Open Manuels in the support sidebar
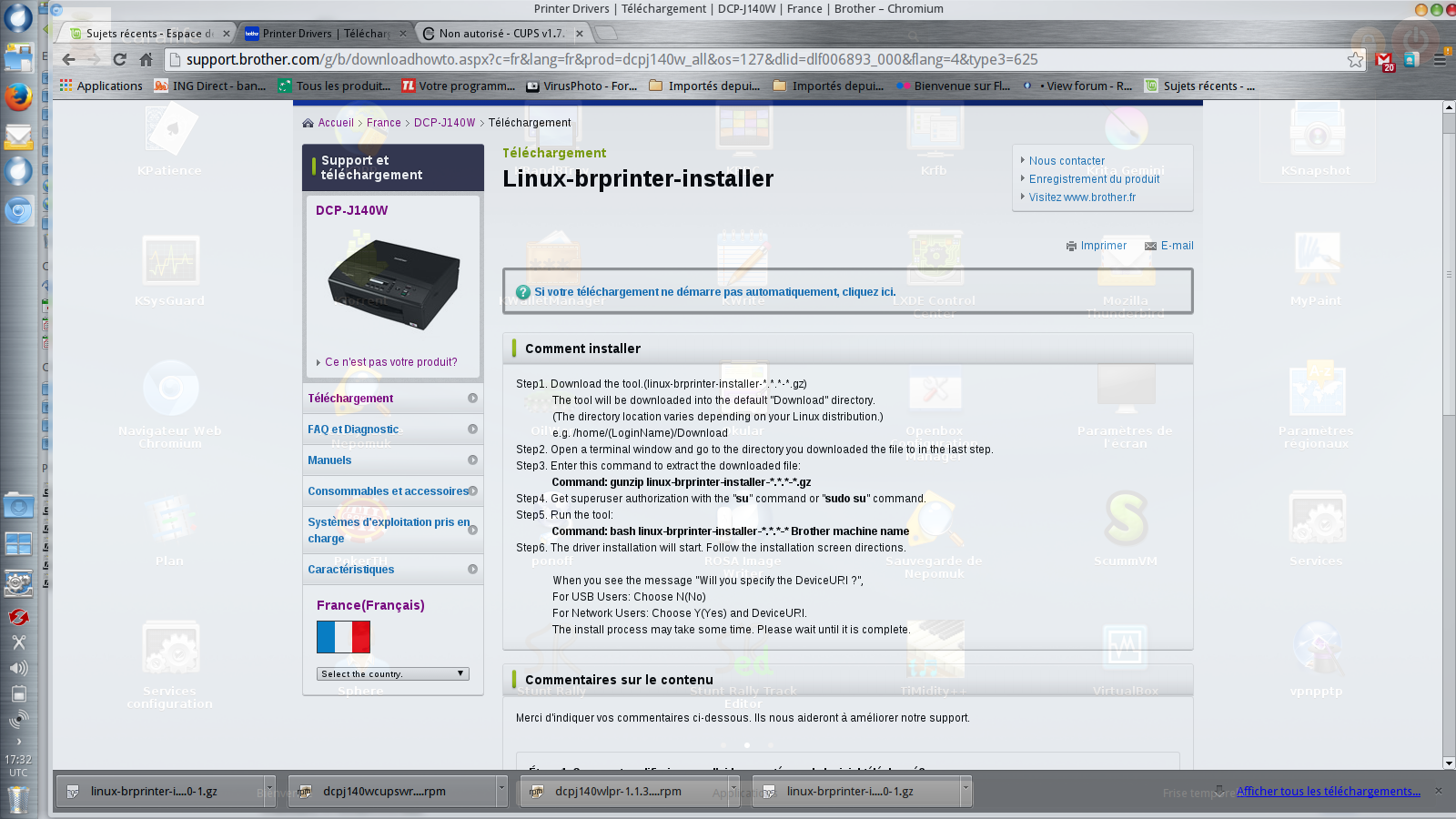This screenshot has width=1456, height=819. click(x=392, y=460)
